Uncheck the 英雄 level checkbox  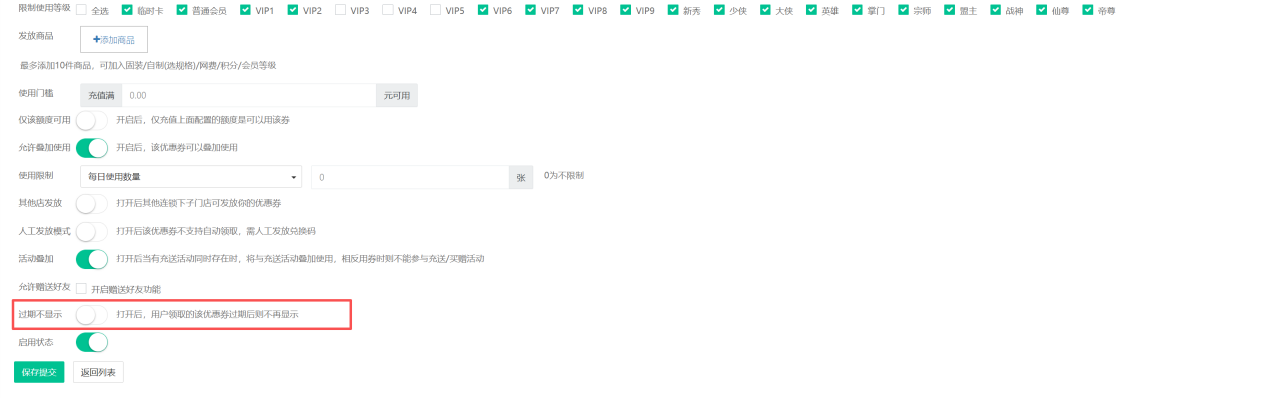coord(811,10)
